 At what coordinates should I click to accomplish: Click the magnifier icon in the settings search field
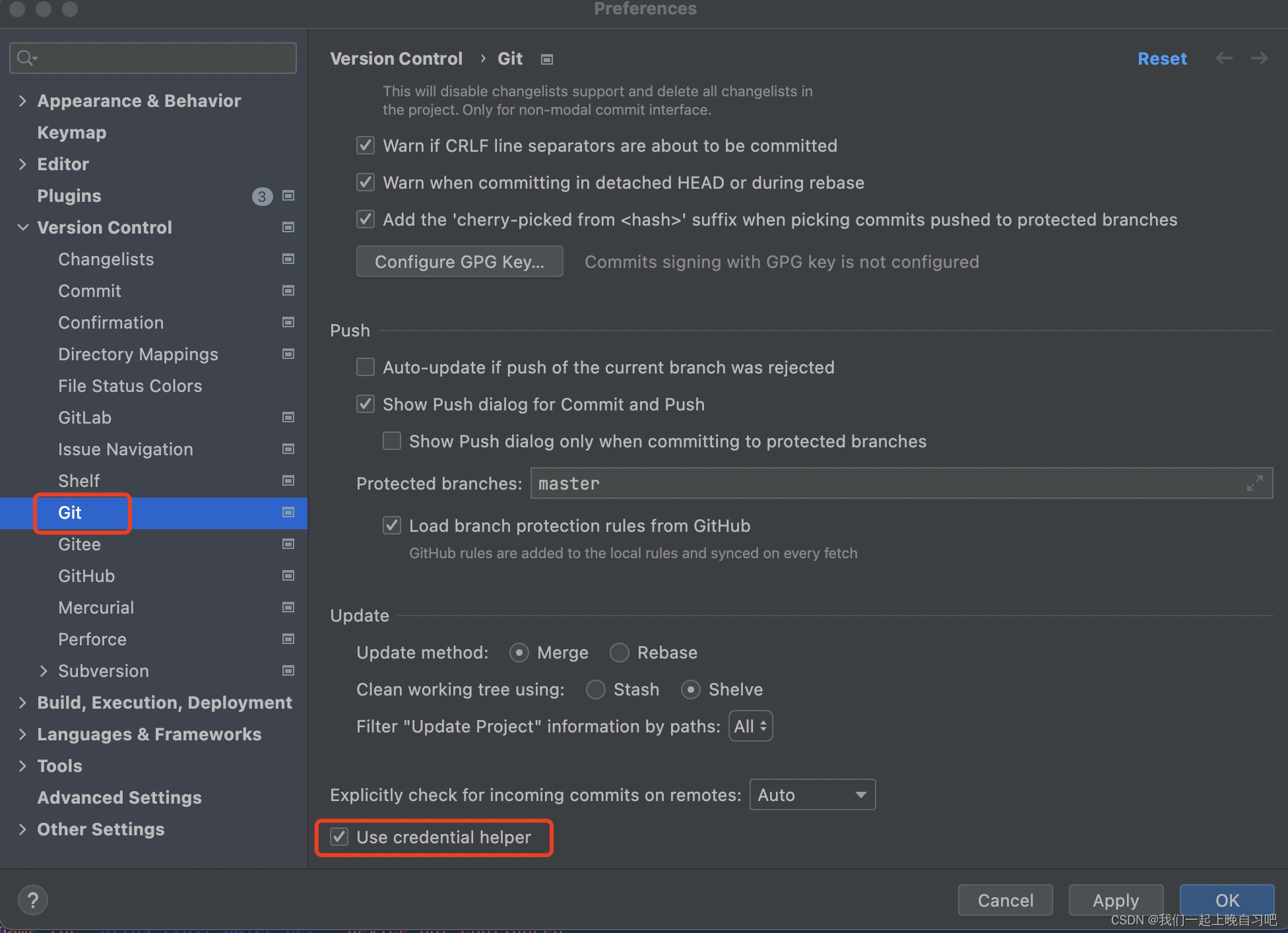26,57
